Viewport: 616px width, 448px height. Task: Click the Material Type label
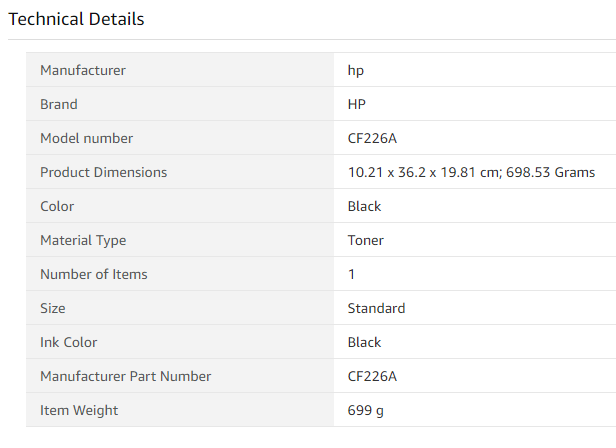click(83, 240)
